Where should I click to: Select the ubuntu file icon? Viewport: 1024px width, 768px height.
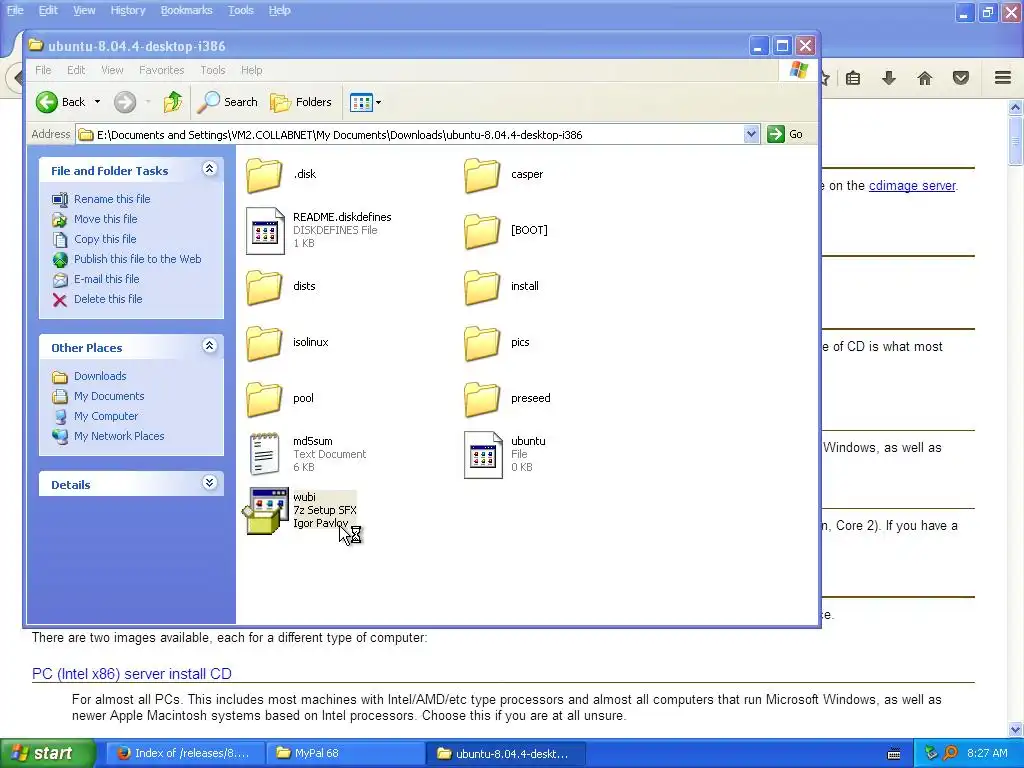tap(483, 455)
